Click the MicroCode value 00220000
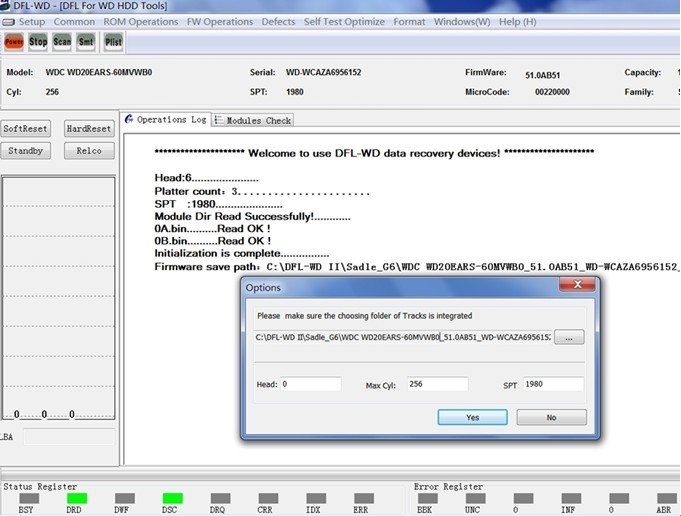The image size is (681, 516). [x=552, y=92]
